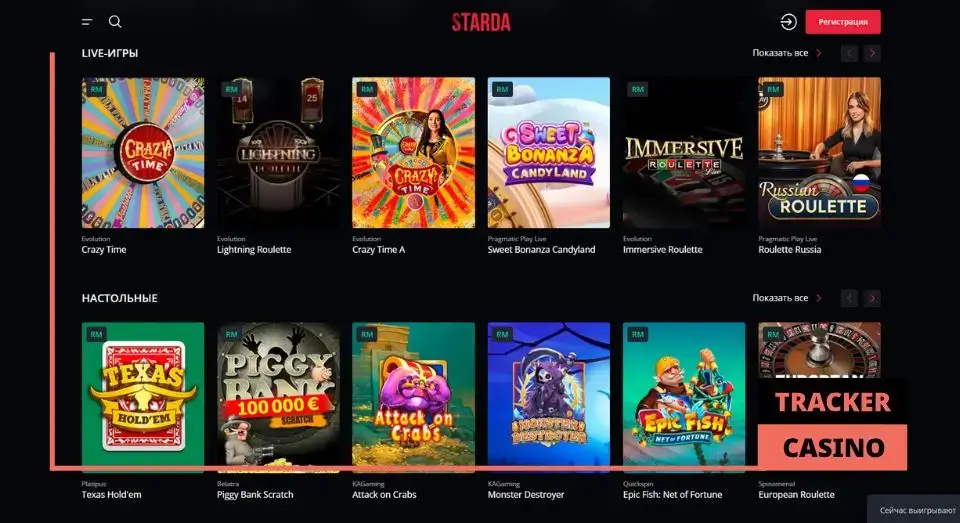Open the hamburger menu icon
The image size is (960, 523).
pos(87,22)
